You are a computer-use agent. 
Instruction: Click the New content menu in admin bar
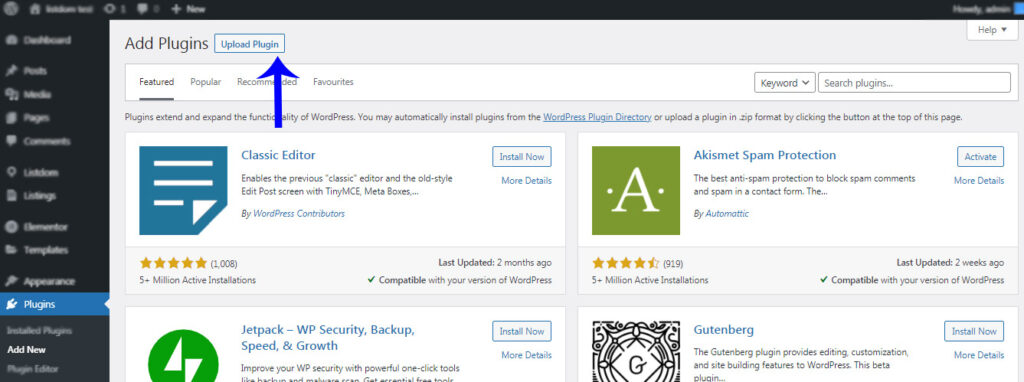(188, 9)
